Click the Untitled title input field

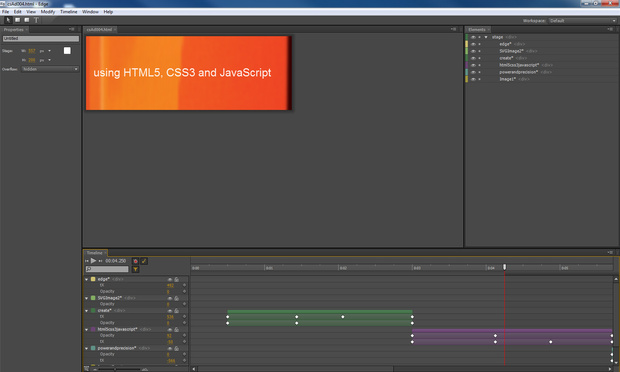tap(41, 39)
